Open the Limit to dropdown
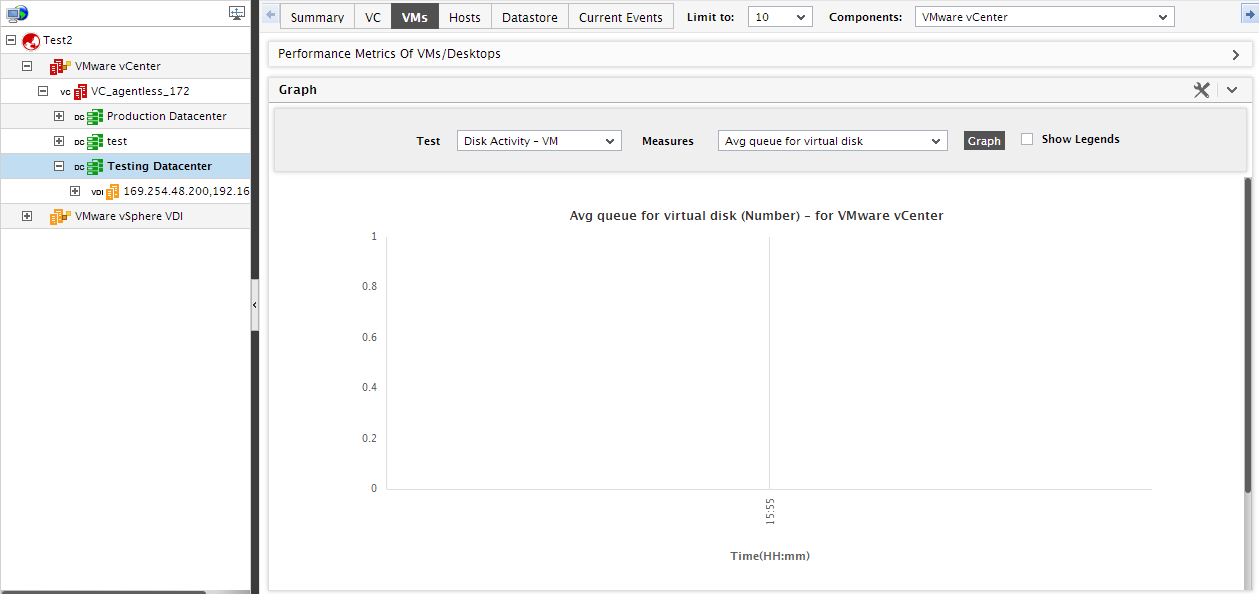1259x594 pixels. coord(780,17)
